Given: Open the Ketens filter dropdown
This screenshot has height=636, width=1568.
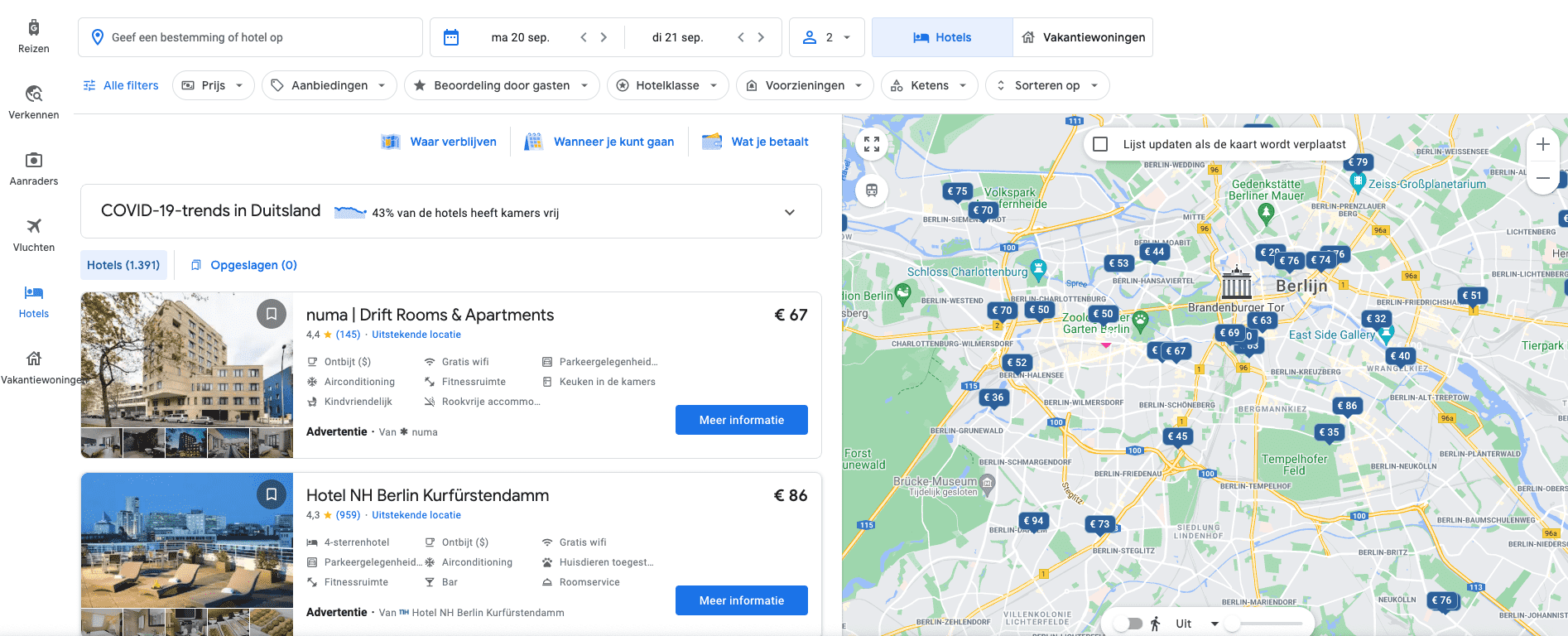Looking at the screenshot, I should pyautogui.click(x=930, y=85).
